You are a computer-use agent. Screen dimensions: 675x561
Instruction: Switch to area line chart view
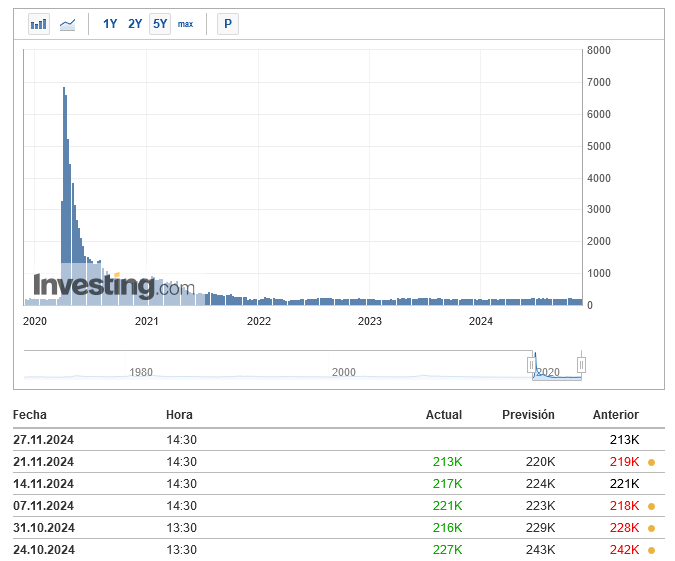[68, 24]
